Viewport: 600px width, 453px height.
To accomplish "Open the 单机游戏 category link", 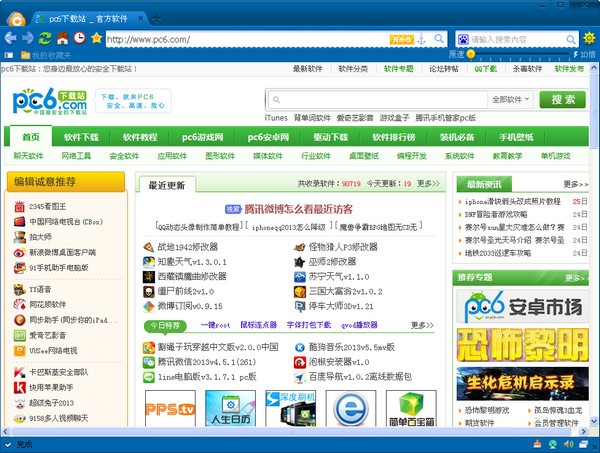I will pos(555,156).
